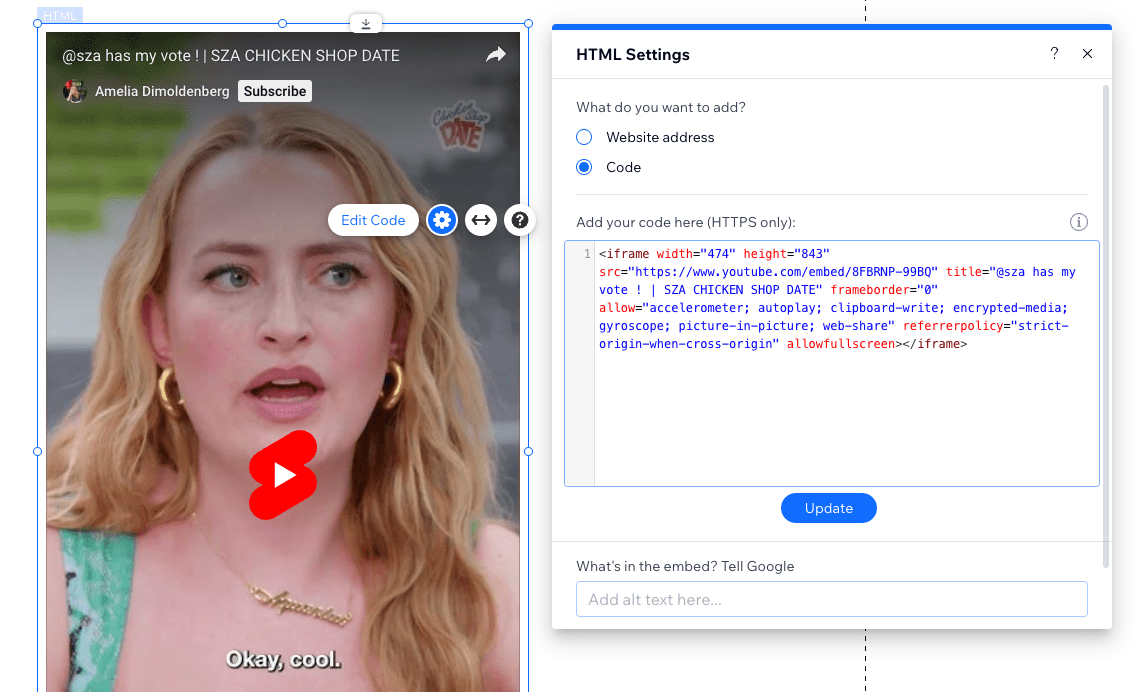Click the Update button
The width and height of the screenshot is (1144, 692).
point(829,508)
